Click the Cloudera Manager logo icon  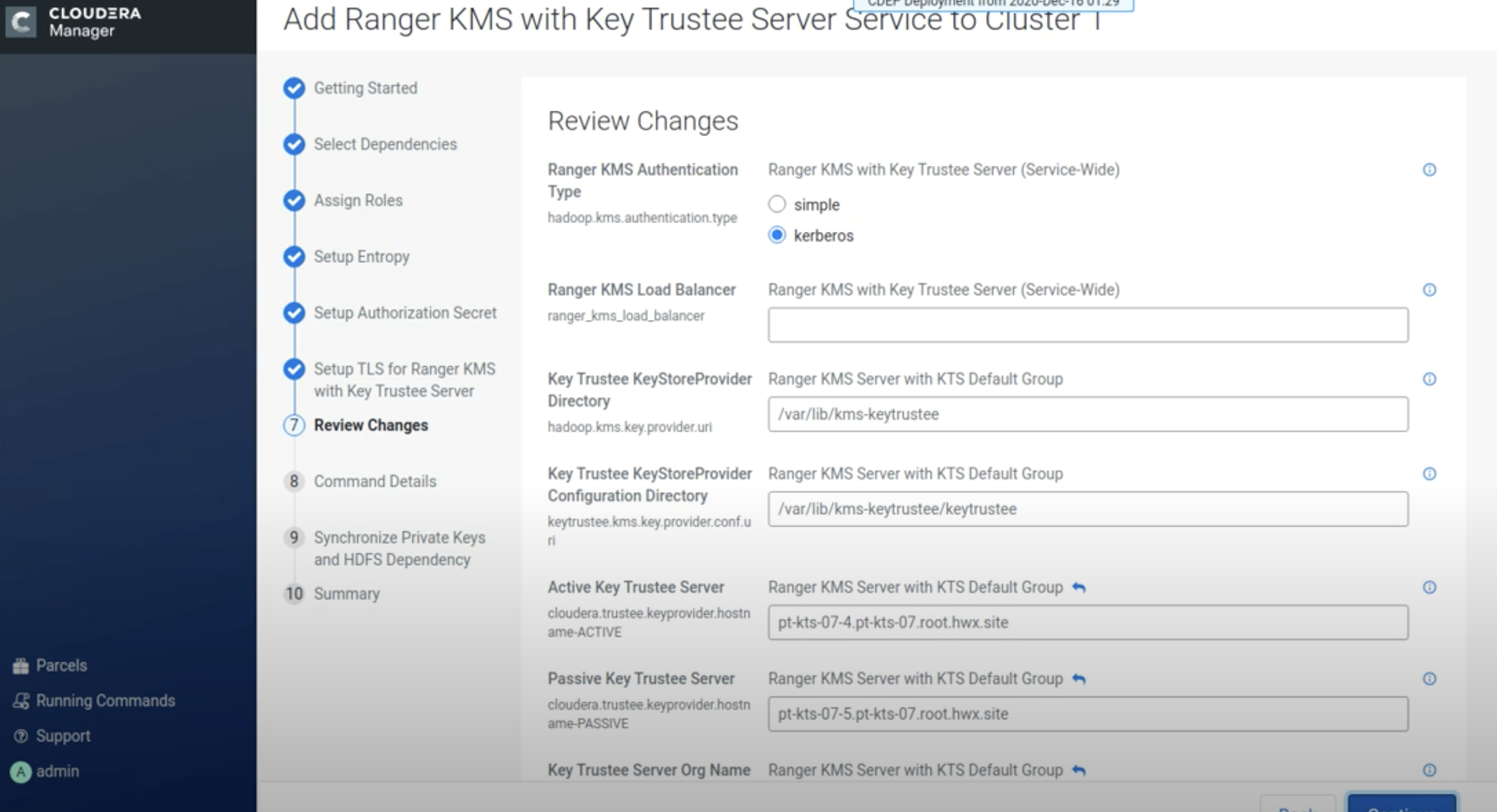coord(21,22)
